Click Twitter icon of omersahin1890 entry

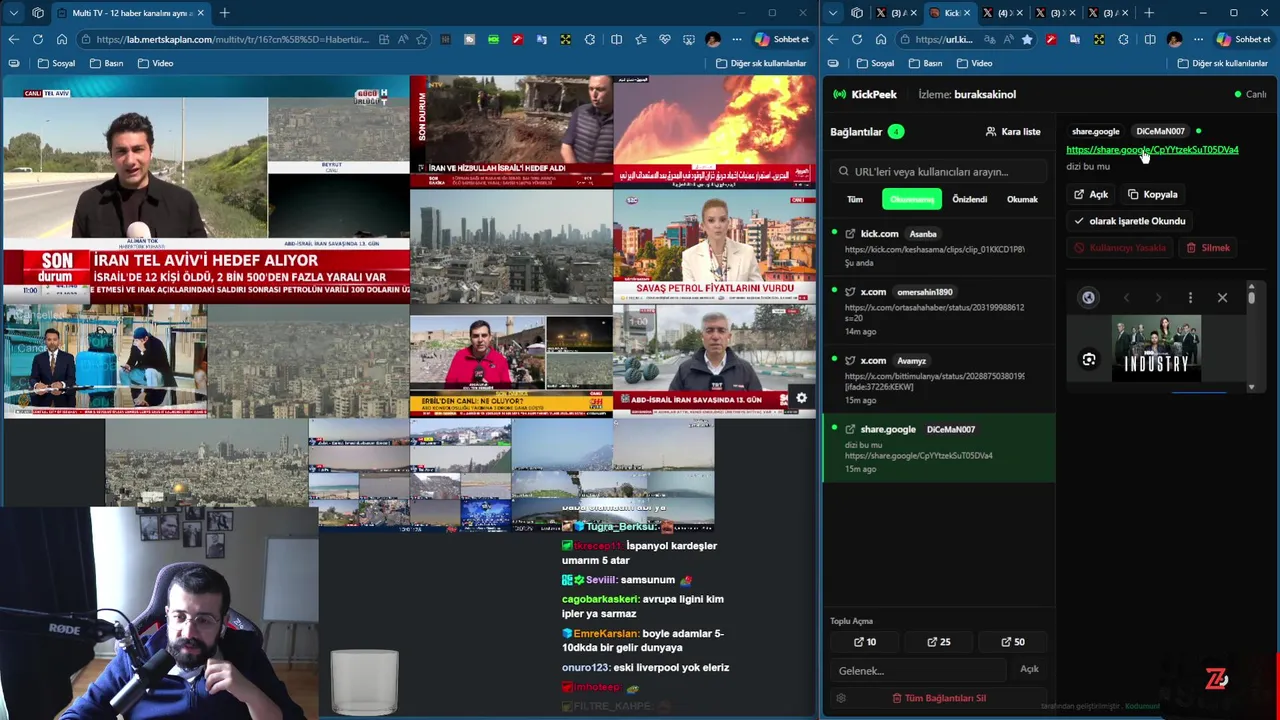click(x=850, y=292)
